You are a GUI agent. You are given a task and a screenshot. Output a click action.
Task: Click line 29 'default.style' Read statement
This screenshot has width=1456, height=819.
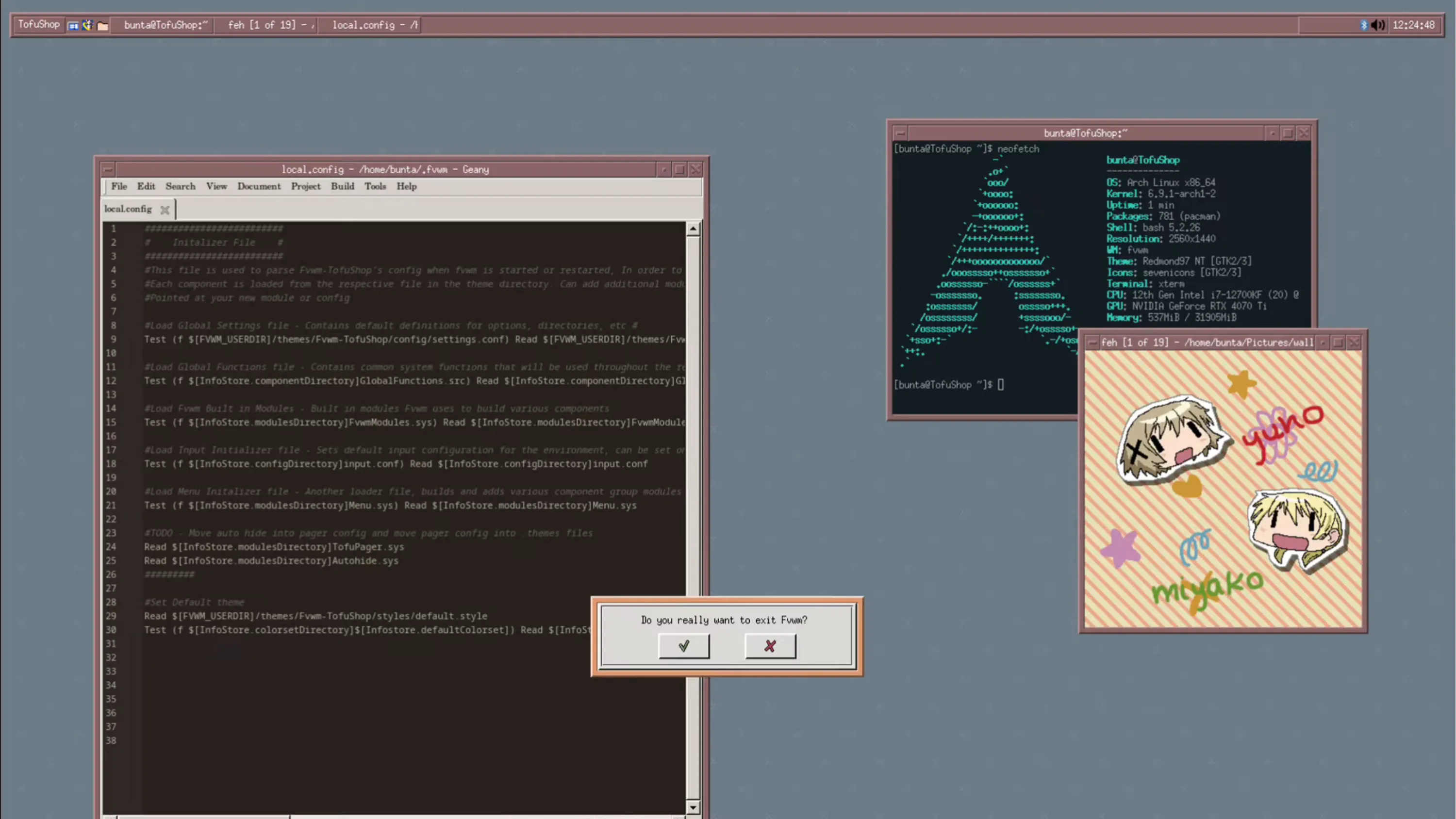tap(315, 616)
